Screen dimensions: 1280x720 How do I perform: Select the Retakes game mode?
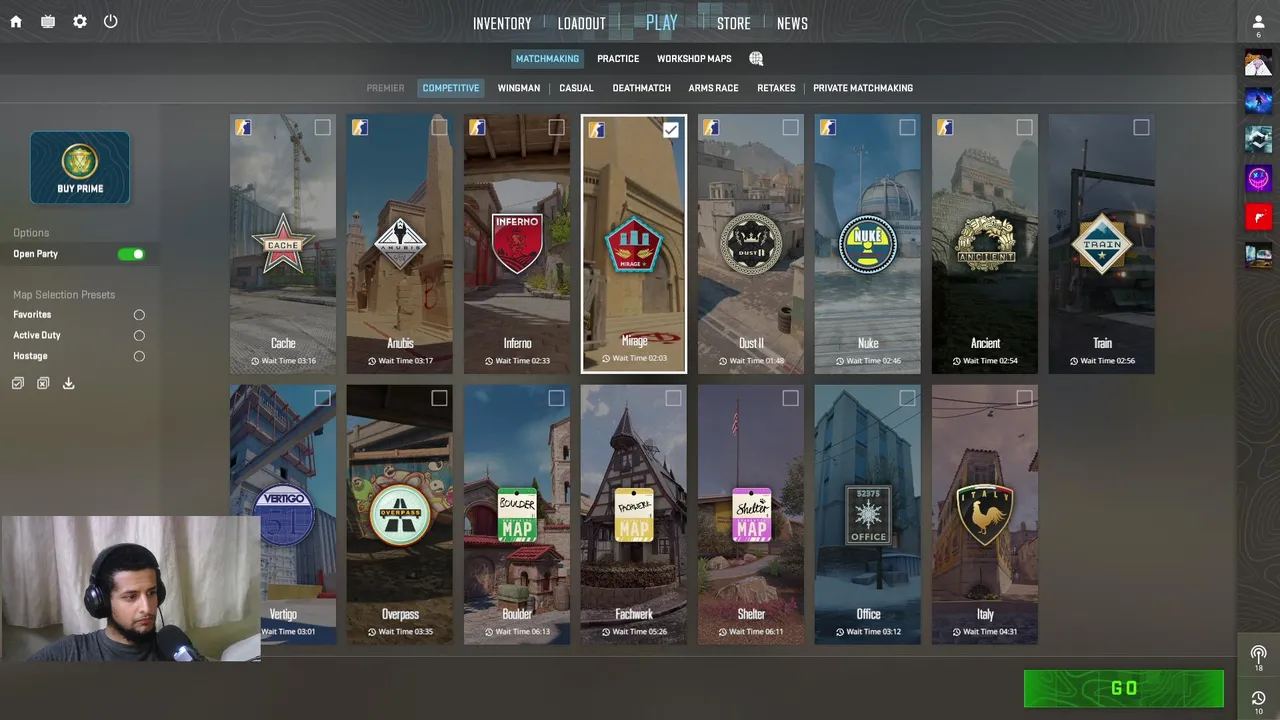tap(776, 88)
